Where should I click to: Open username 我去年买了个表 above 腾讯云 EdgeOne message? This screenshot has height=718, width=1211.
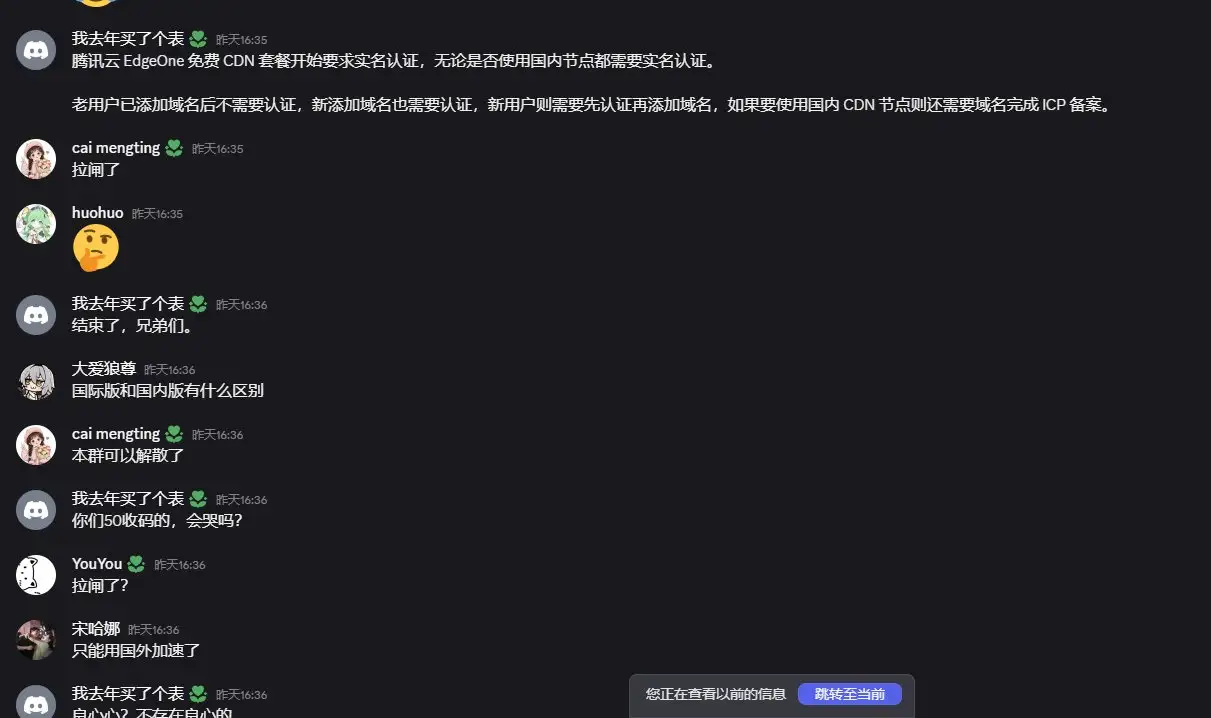click(128, 39)
